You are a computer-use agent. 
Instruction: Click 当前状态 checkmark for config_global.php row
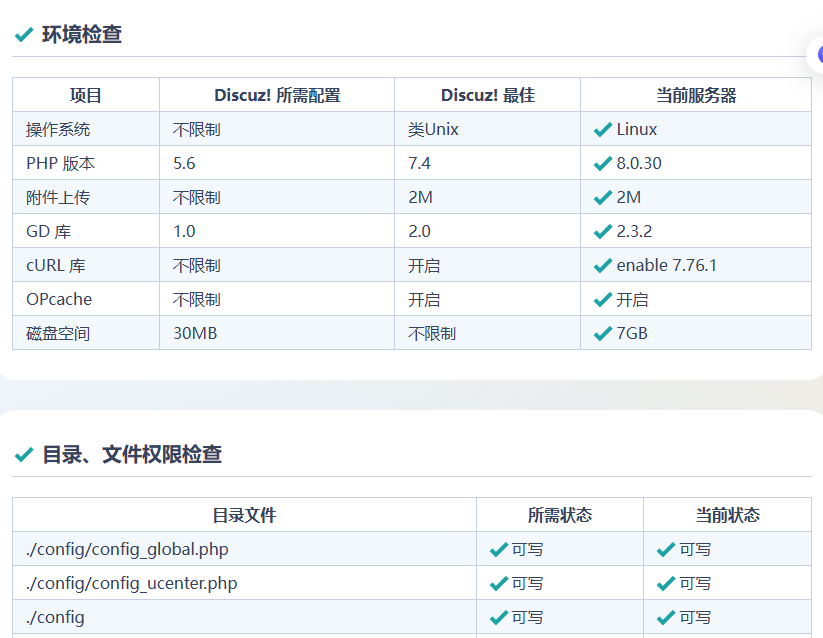[x=666, y=549]
